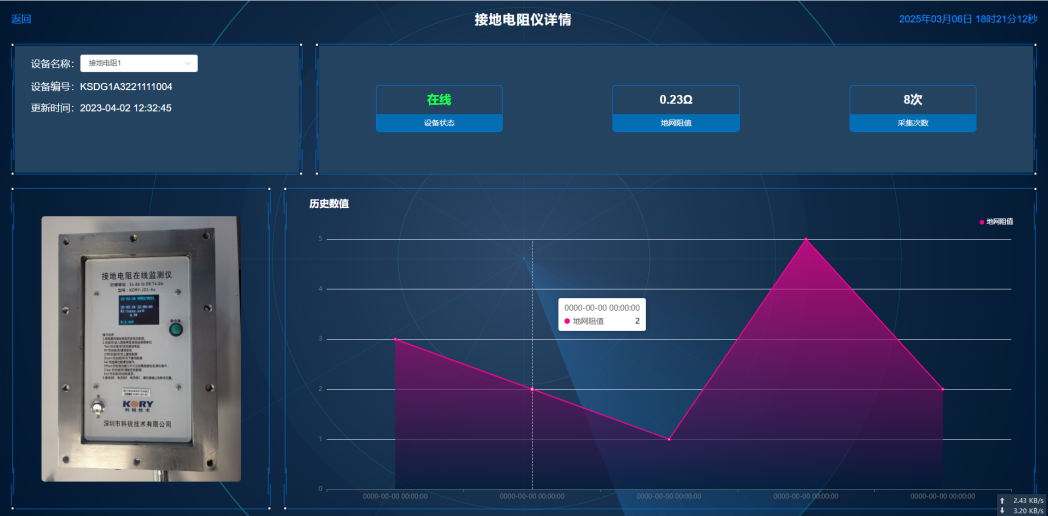Click the pink legend dot marker
Image resolution: width=1048 pixels, height=516 pixels.
point(982,222)
